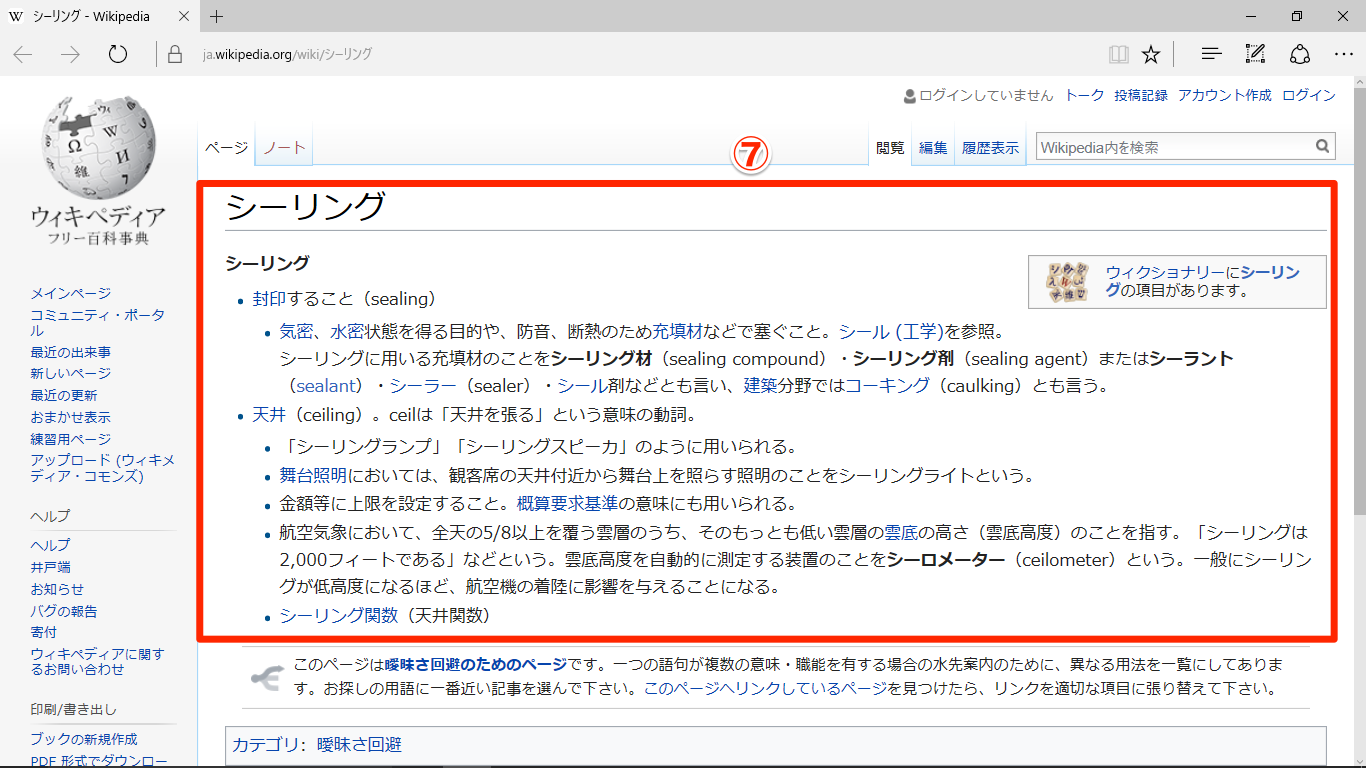Open the シール (工学) link
The width and height of the screenshot is (1366, 768).
click(892, 330)
